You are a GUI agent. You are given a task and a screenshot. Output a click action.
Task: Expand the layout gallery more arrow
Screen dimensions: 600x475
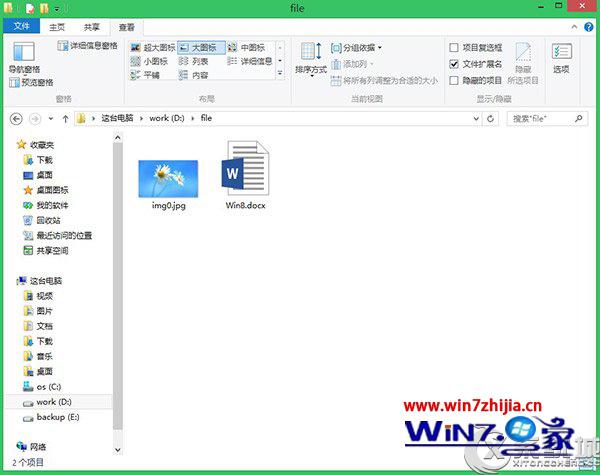pos(280,73)
